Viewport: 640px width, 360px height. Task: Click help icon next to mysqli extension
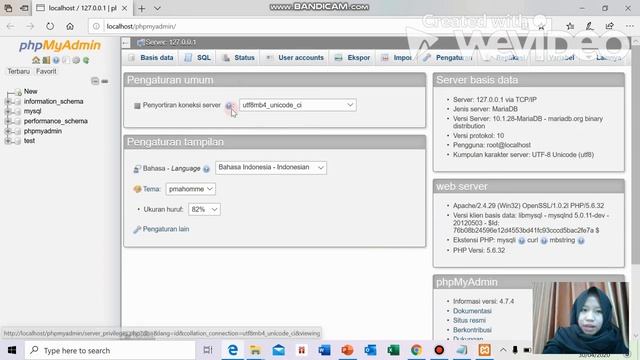click(521, 241)
